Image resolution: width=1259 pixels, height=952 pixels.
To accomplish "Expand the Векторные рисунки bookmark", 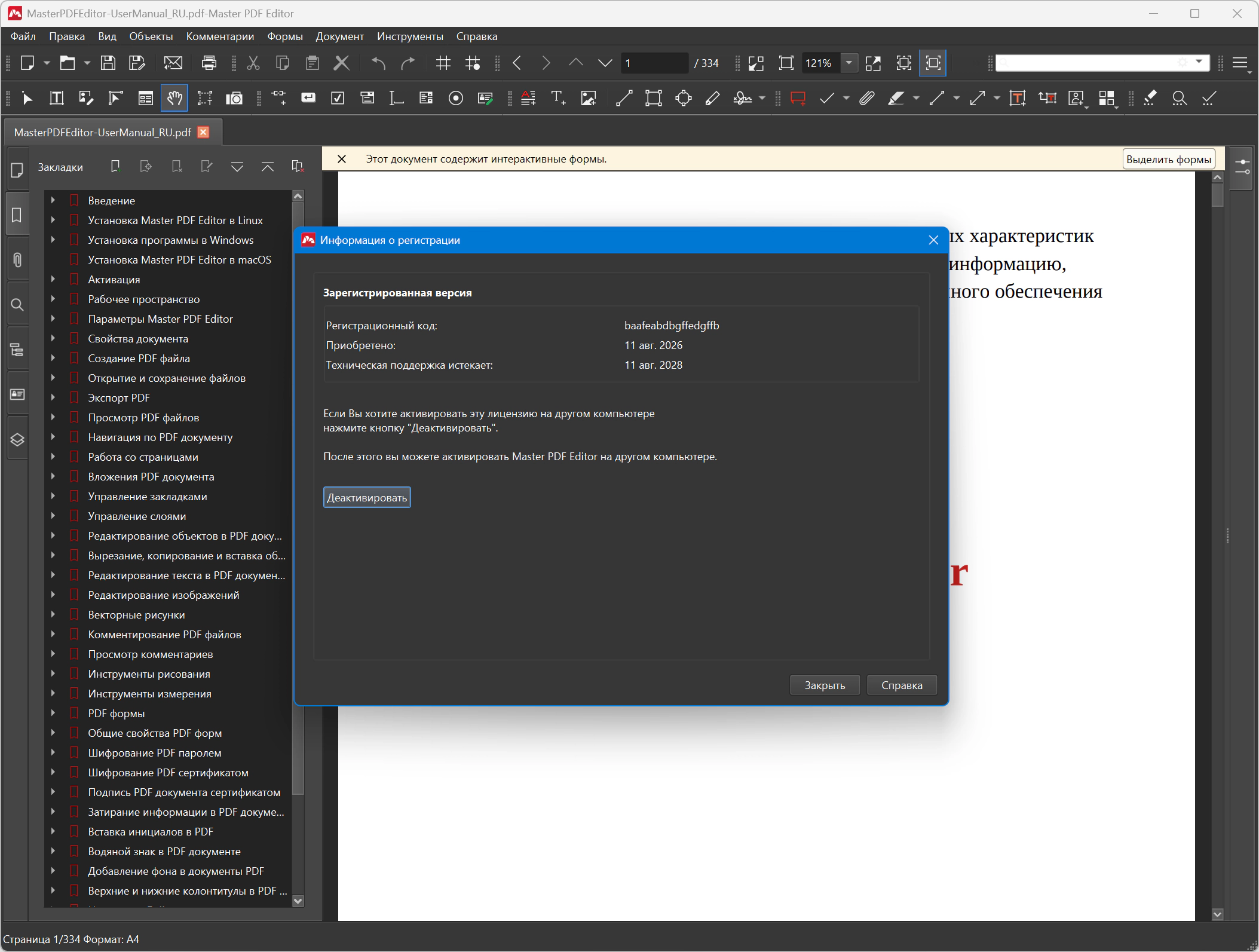I will pyautogui.click(x=53, y=614).
